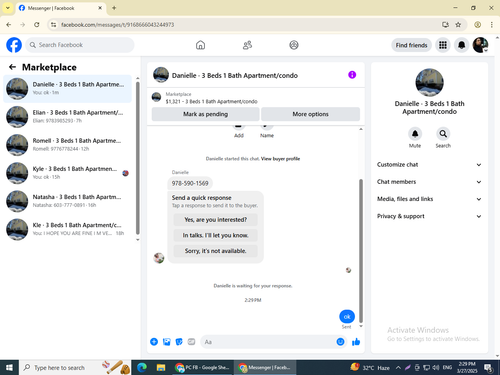Send quick response In talks. I'll let you know.

click(216, 235)
